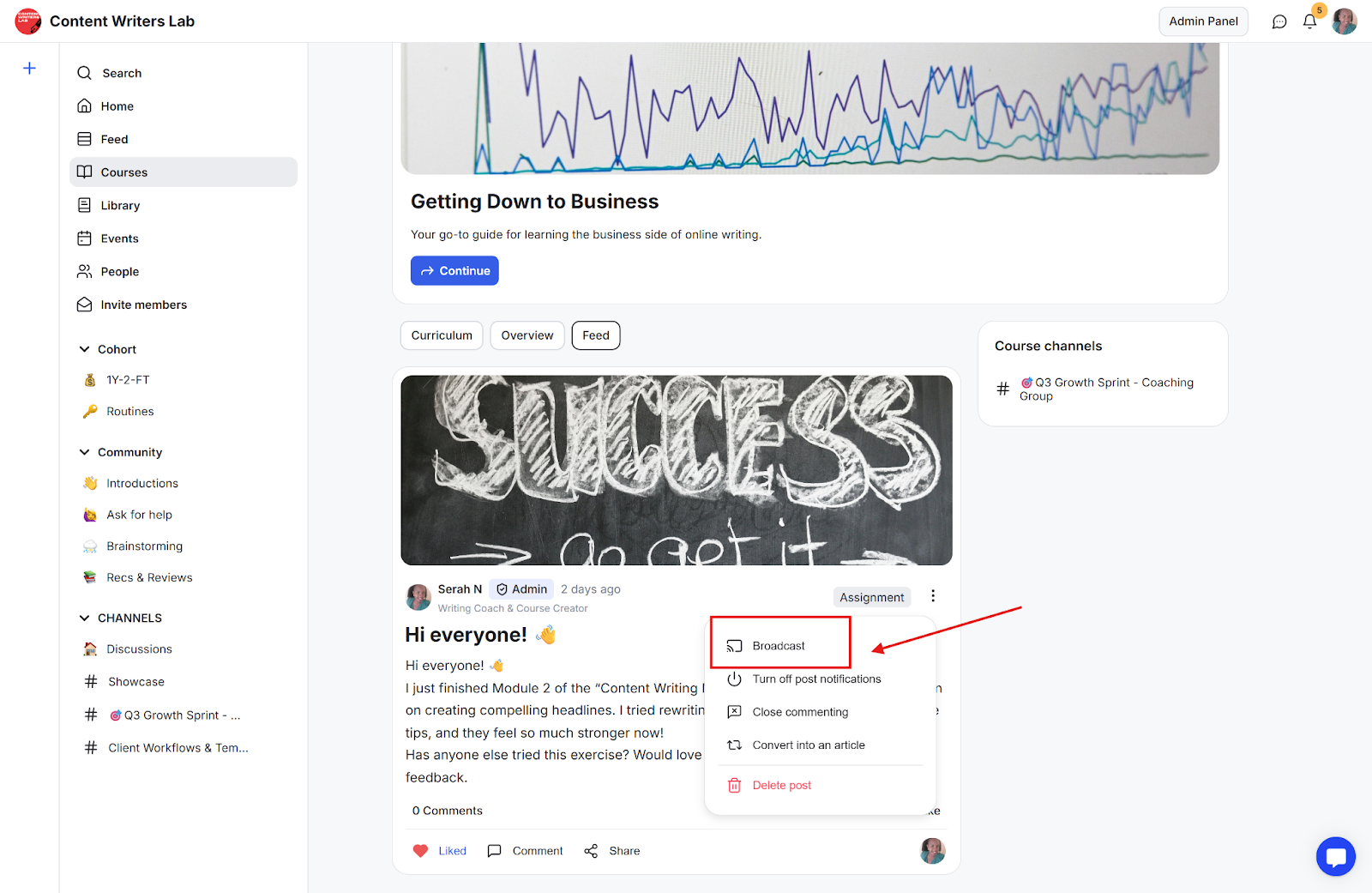Click the blue plus icon in left rail
The height and width of the screenshot is (893, 1372).
[29, 68]
